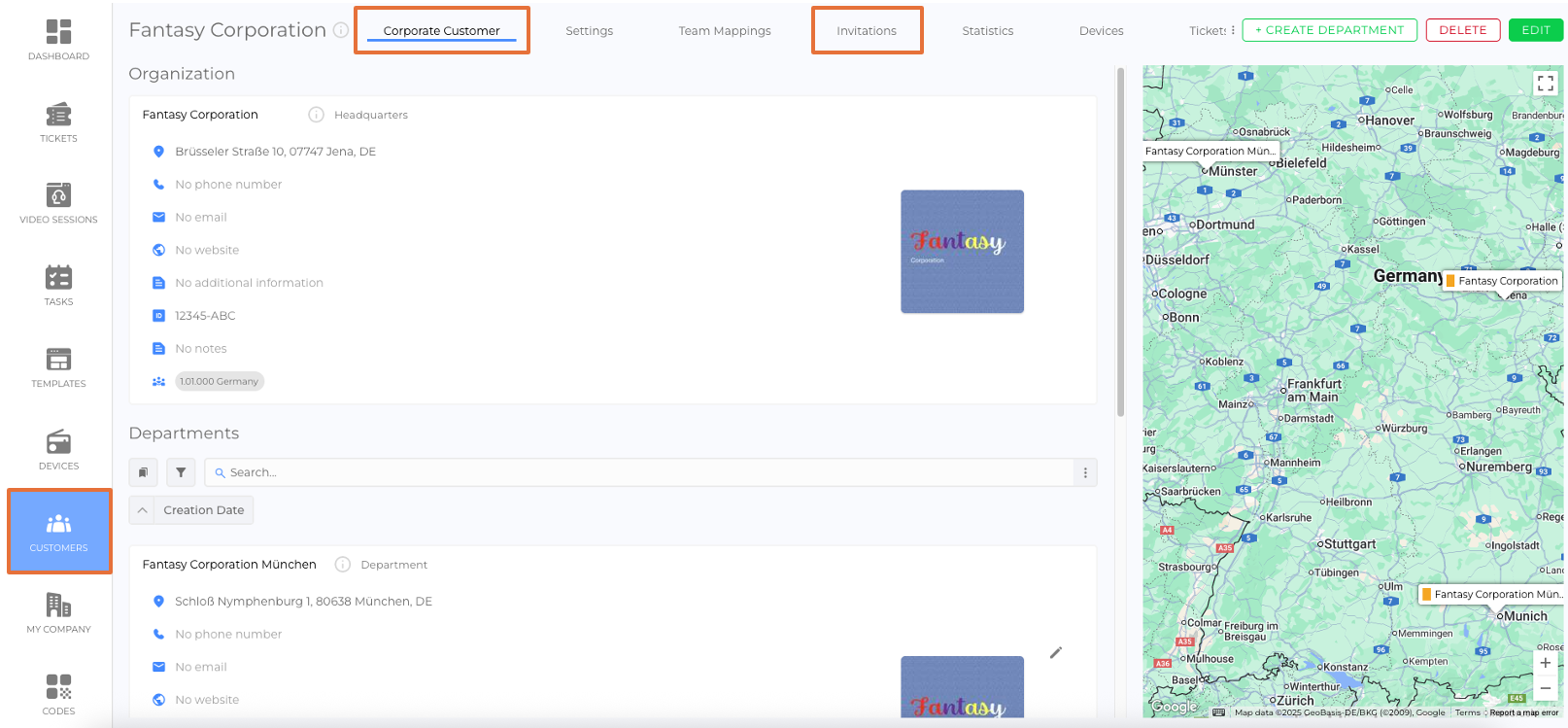Open the Codes section
1568x728 pixels.
58,695
